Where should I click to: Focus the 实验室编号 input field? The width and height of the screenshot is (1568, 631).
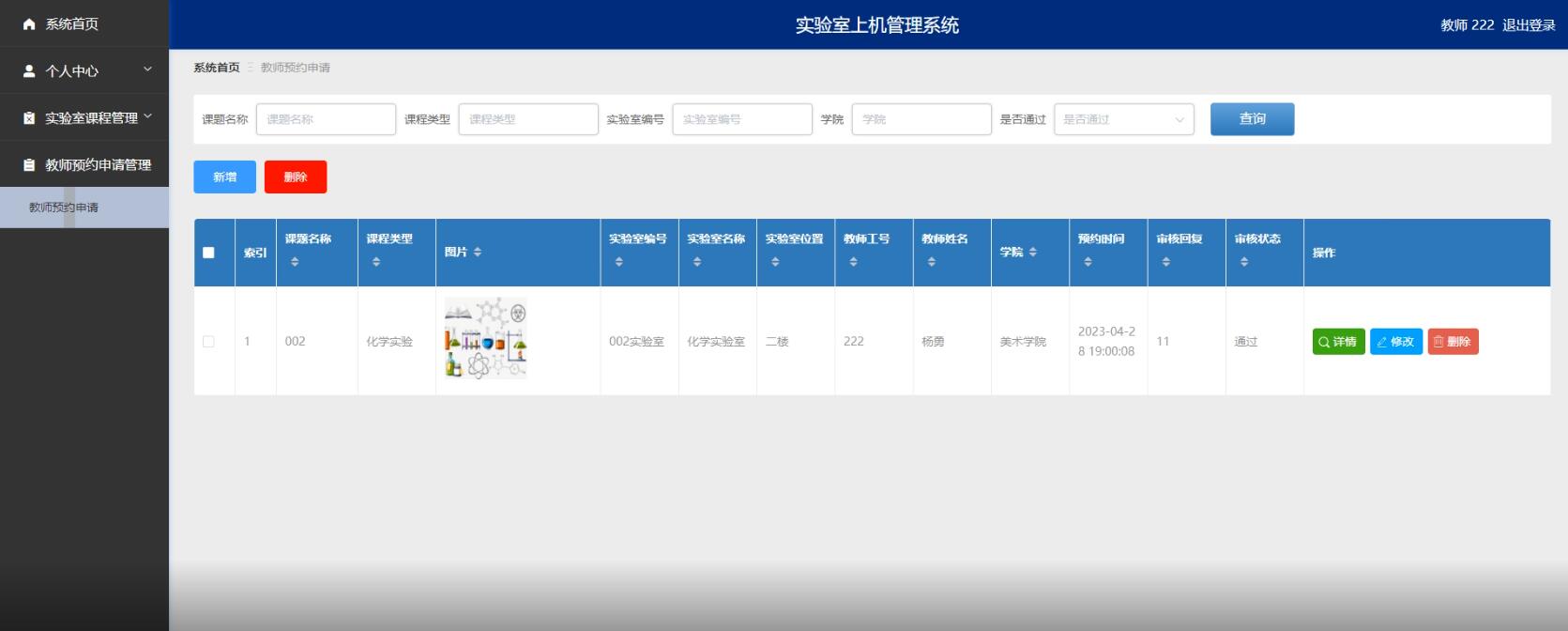(x=742, y=119)
